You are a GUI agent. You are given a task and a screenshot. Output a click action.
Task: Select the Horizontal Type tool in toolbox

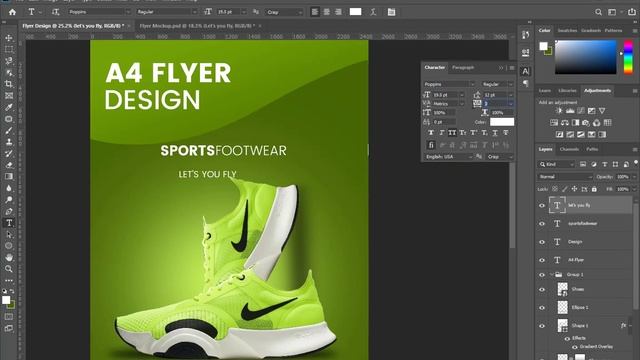click(x=9, y=223)
